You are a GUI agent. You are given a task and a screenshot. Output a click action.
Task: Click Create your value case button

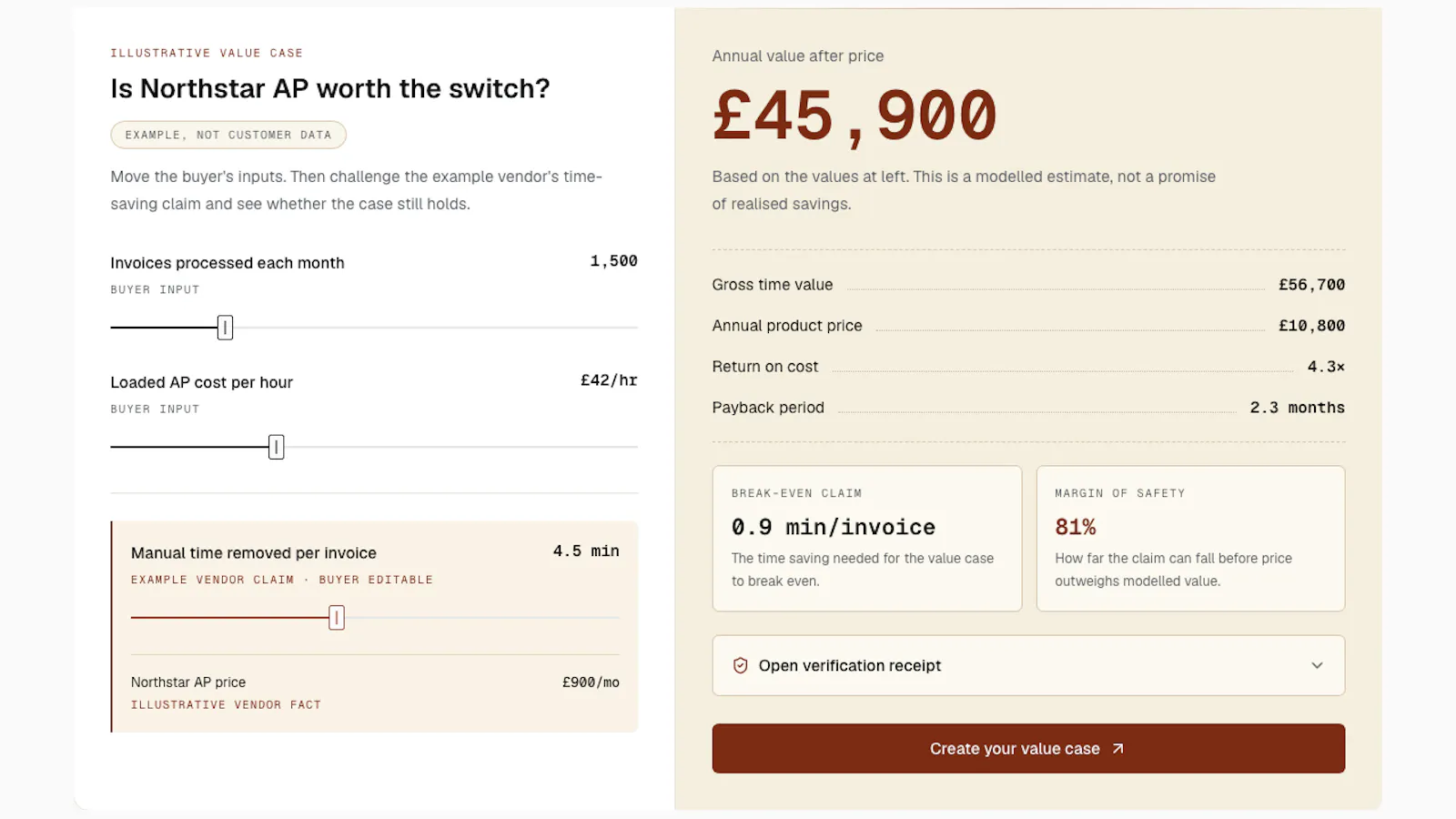click(1028, 749)
